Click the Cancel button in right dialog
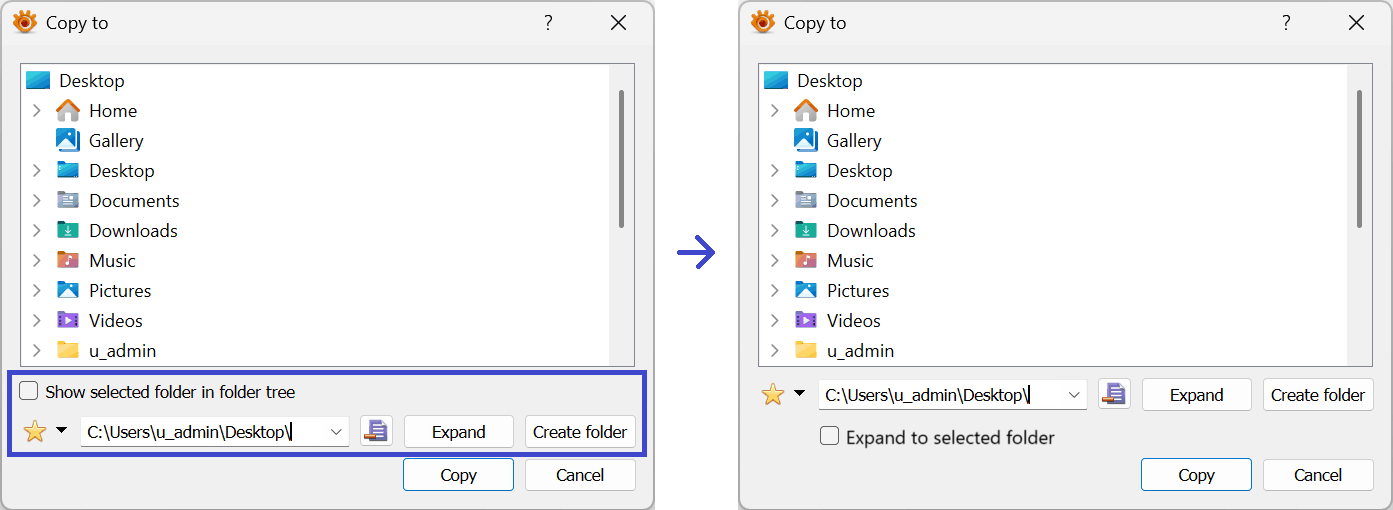1393x510 pixels. 1318,475
